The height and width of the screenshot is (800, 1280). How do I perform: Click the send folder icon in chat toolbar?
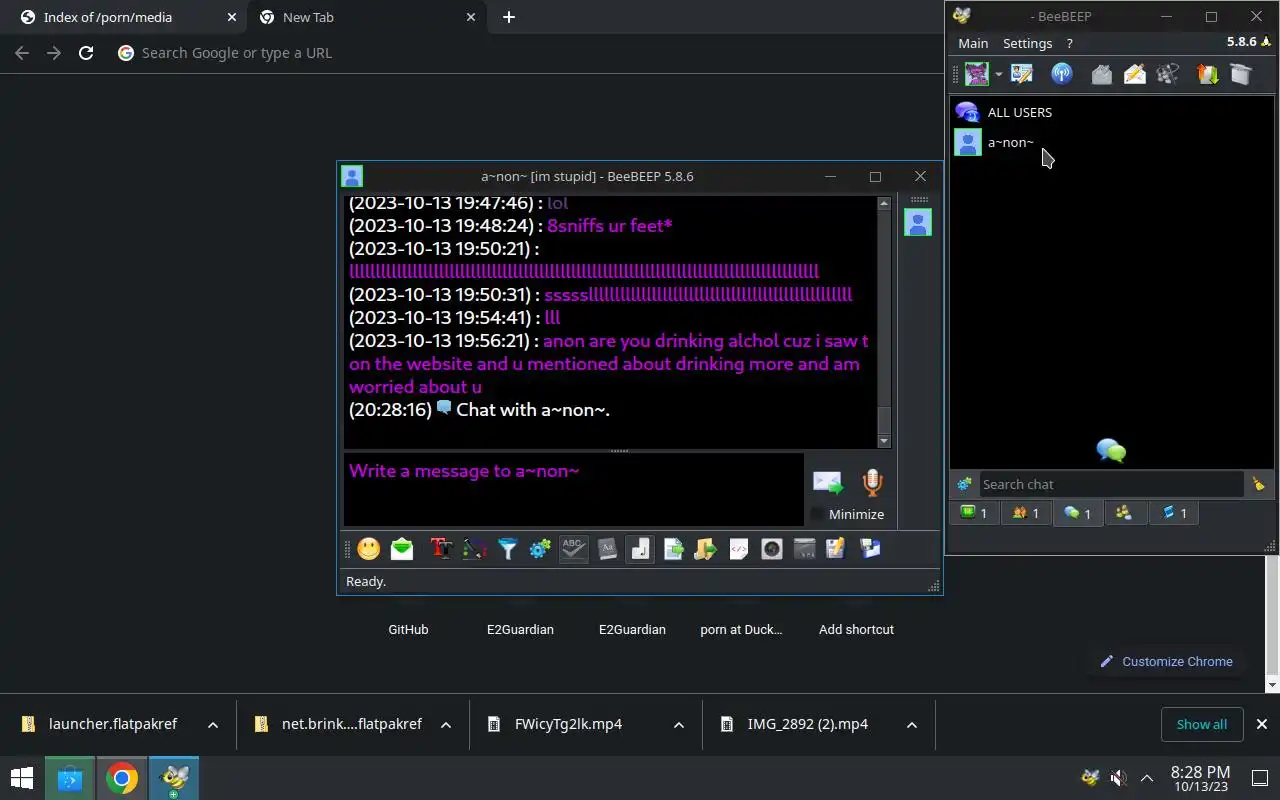tap(706, 549)
